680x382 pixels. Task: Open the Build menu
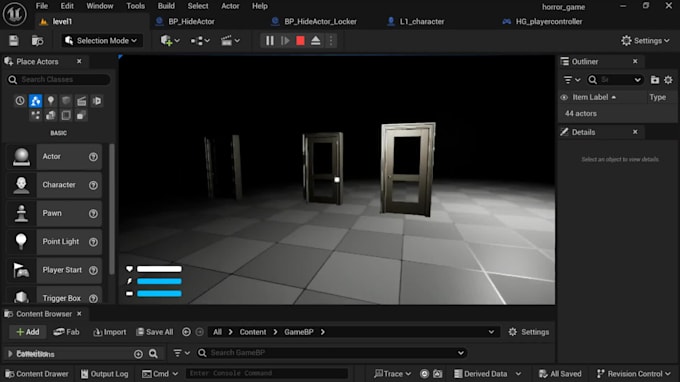[x=166, y=6]
